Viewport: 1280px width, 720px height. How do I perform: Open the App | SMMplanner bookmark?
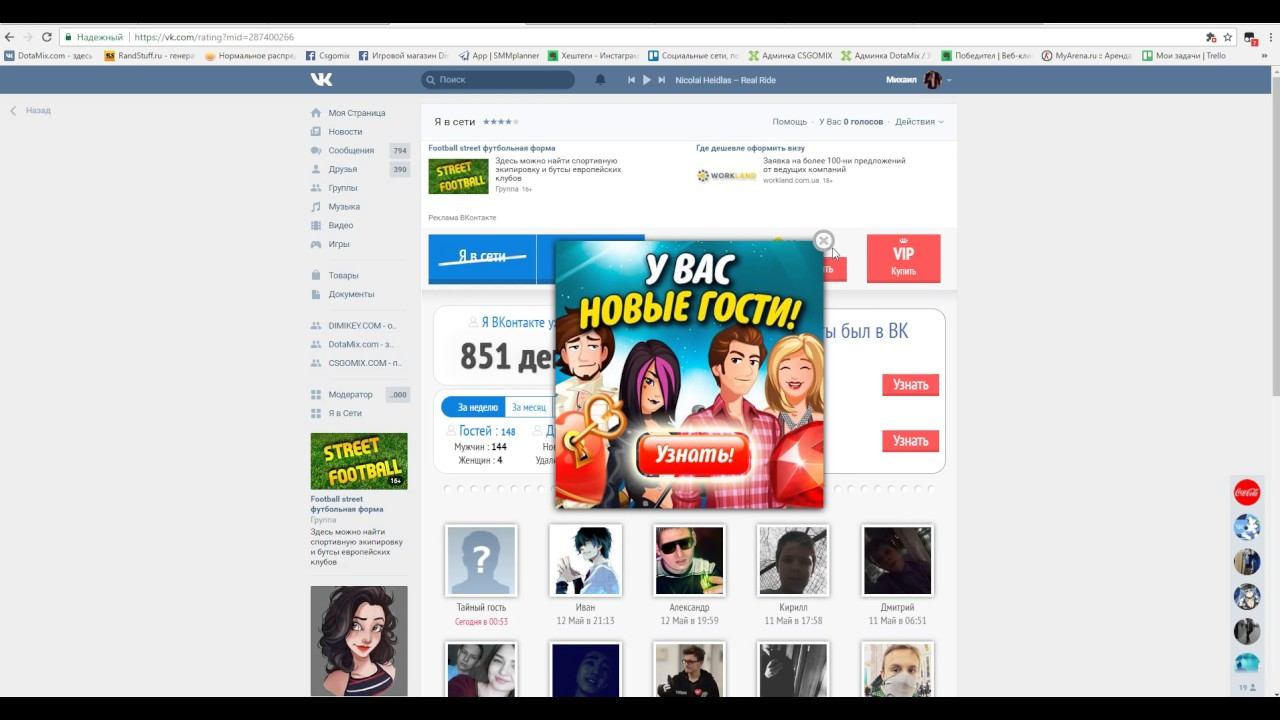498,56
